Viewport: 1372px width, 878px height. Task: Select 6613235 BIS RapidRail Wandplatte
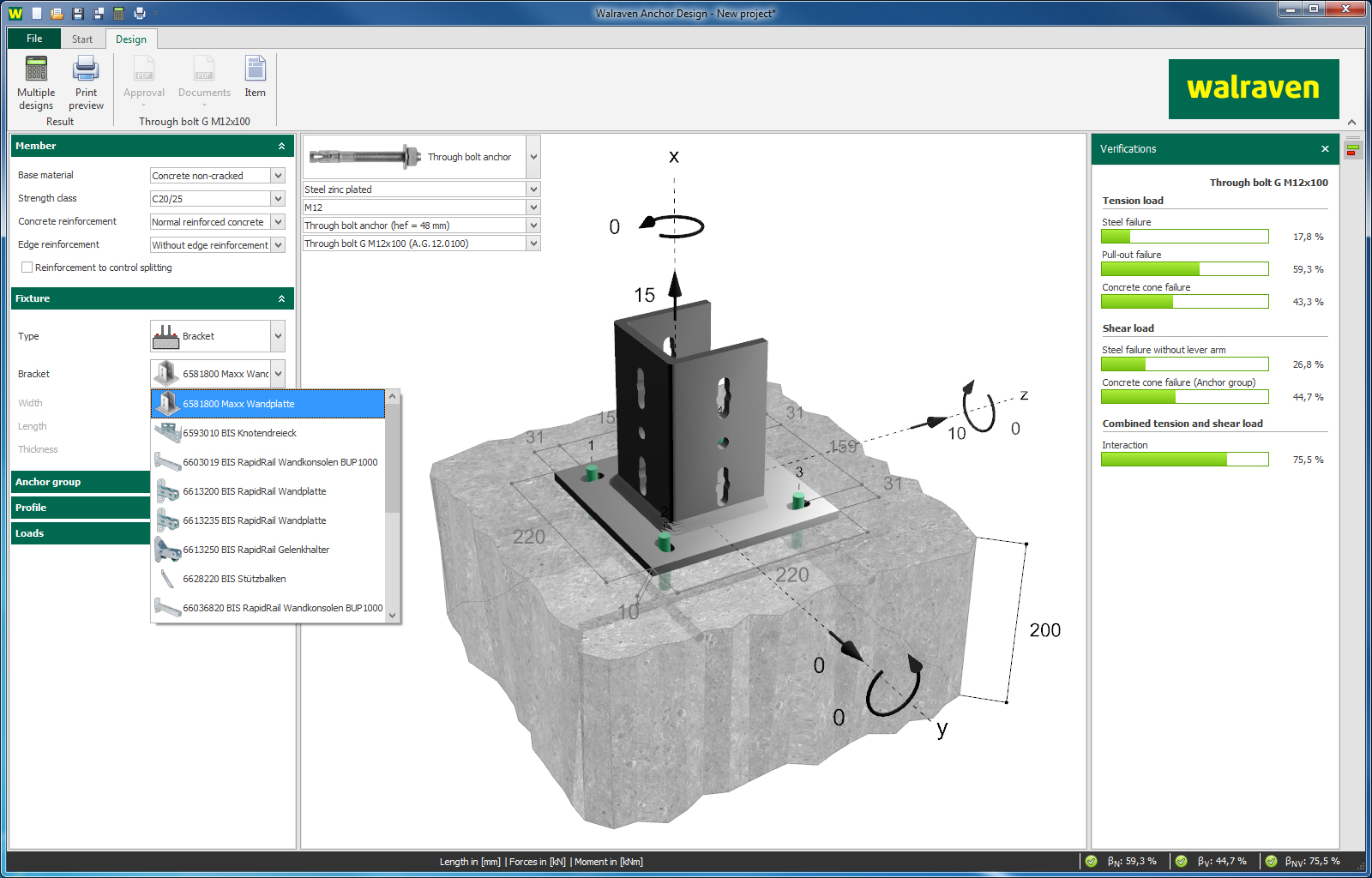(x=268, y=520)
